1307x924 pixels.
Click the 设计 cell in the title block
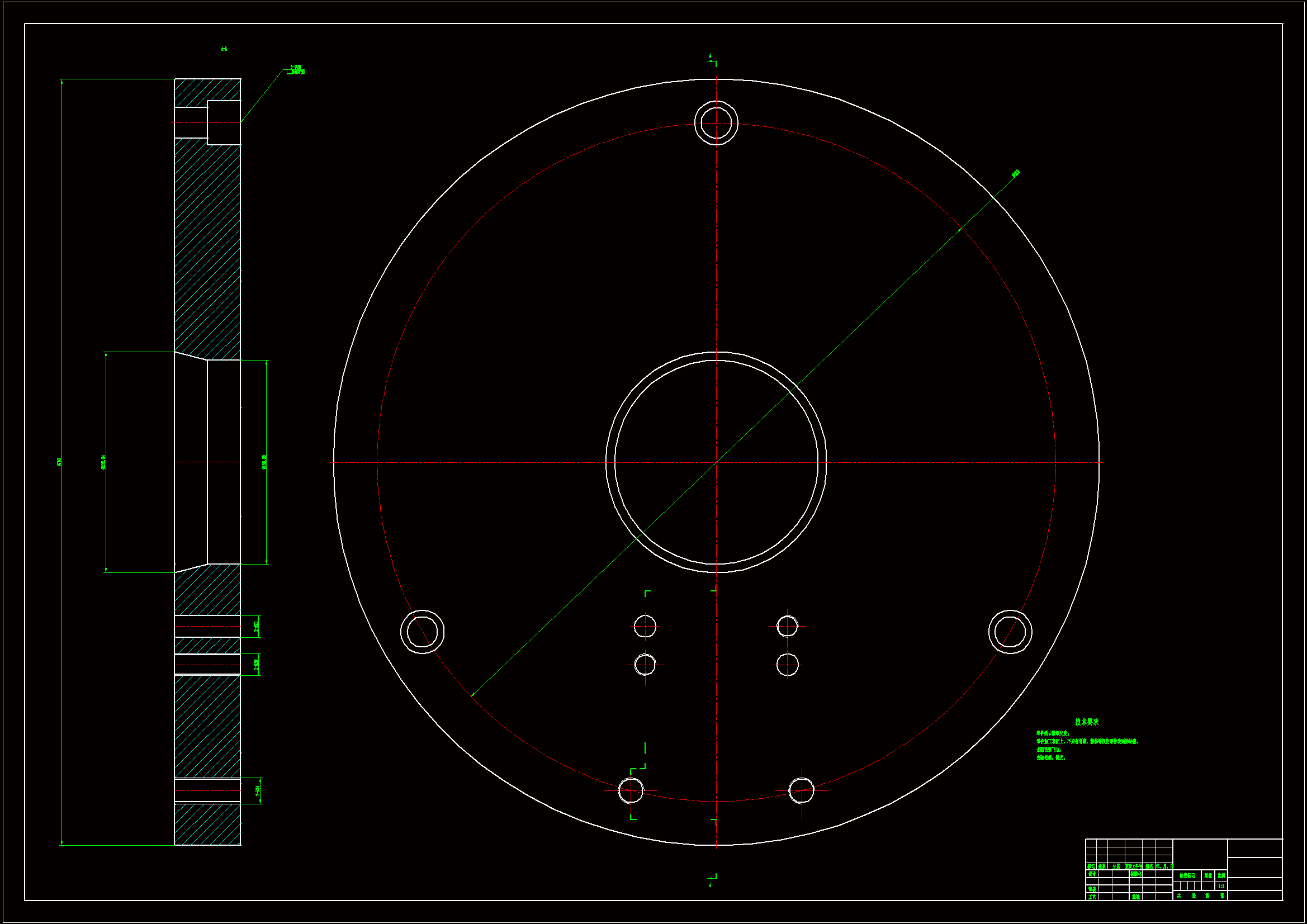(1092, 874)
